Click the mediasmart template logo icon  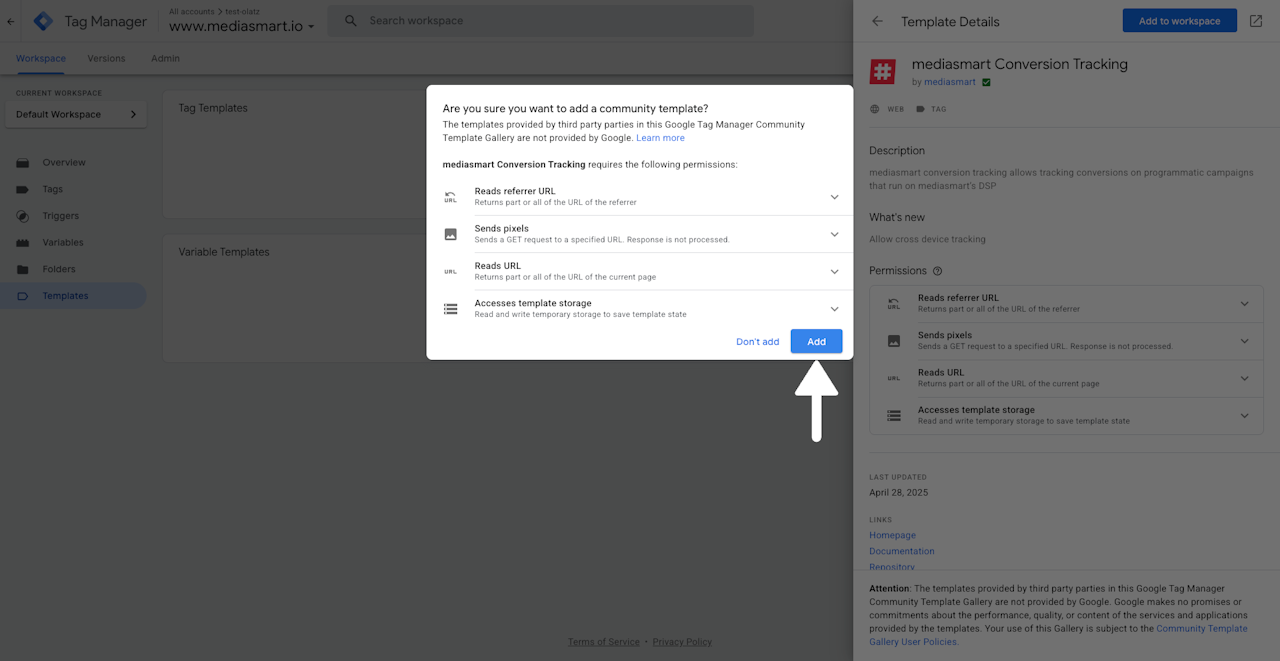point(882,71)
